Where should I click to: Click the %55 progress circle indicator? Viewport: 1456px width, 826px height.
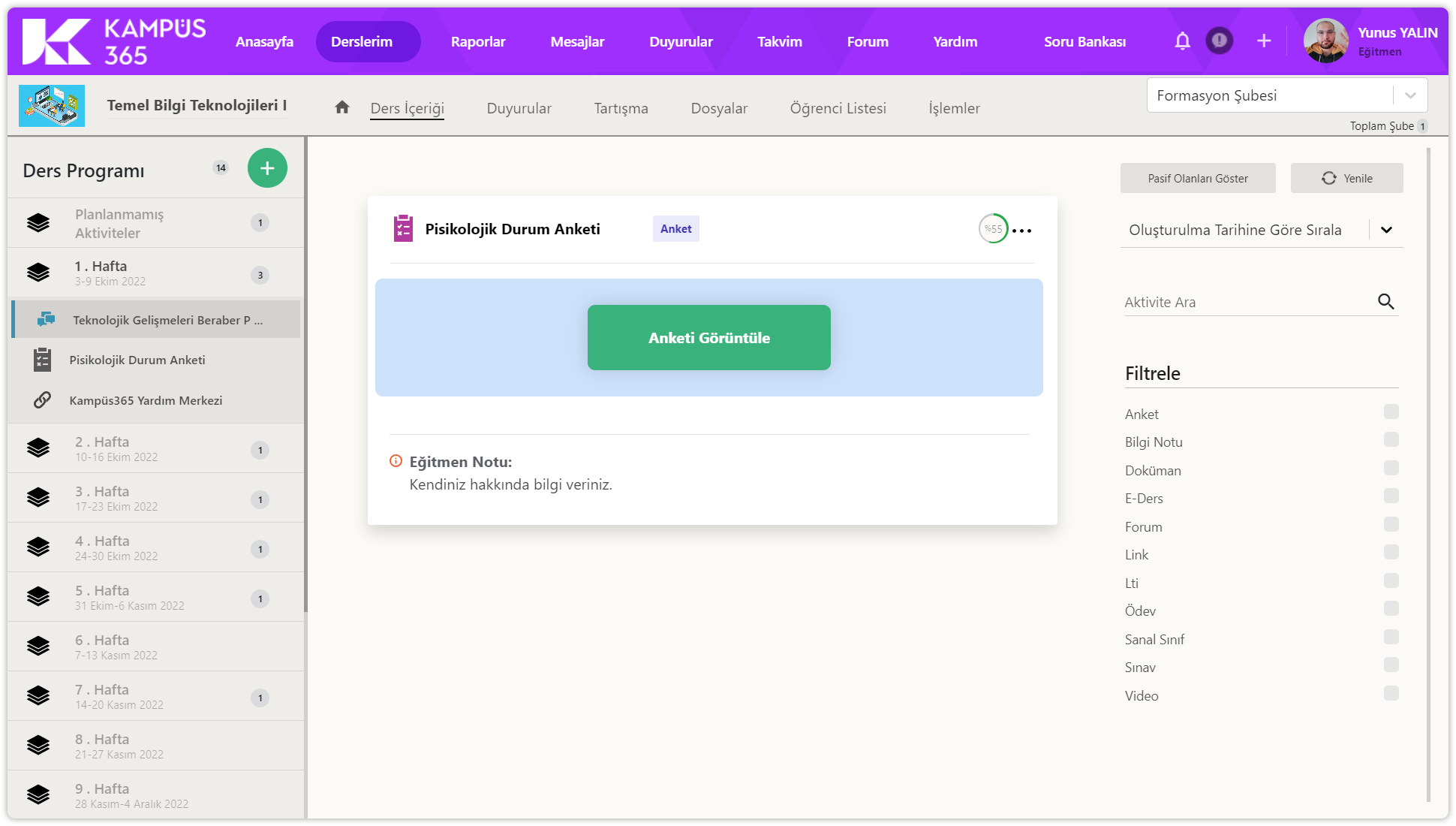coord(993,229)
